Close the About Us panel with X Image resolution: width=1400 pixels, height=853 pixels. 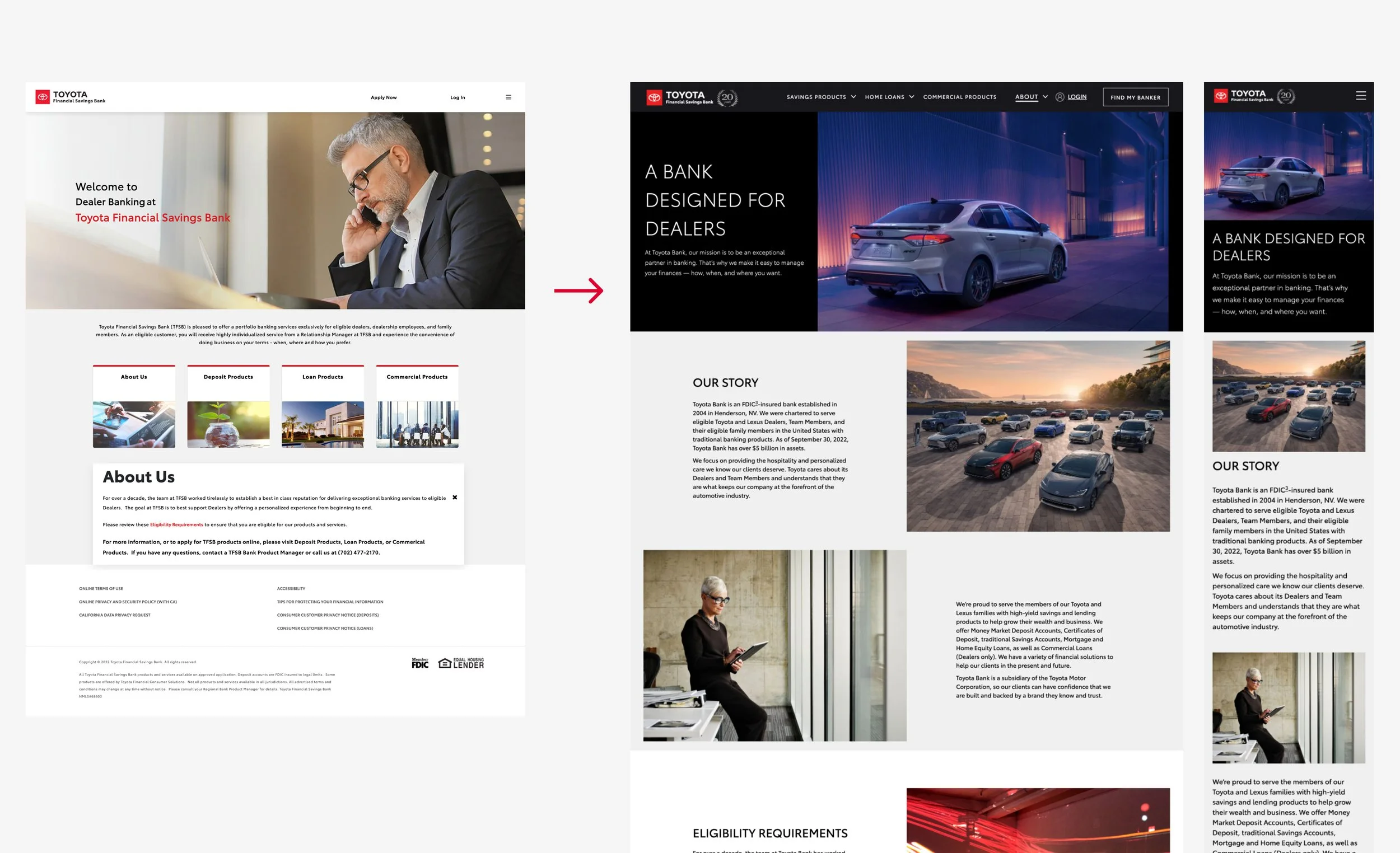tap(455, 498)
